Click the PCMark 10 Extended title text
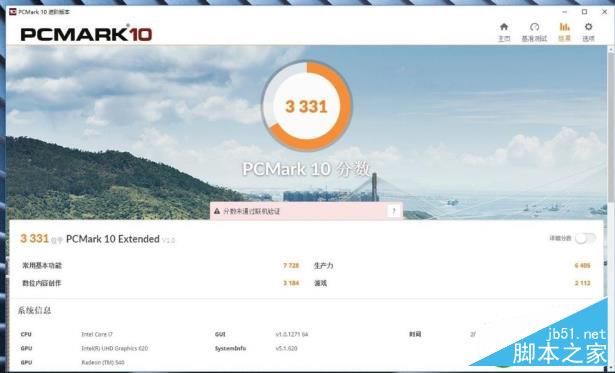Image resolution: width=615 pixels, height=373 pixels. pyautogui.click(x=113, y=239)
